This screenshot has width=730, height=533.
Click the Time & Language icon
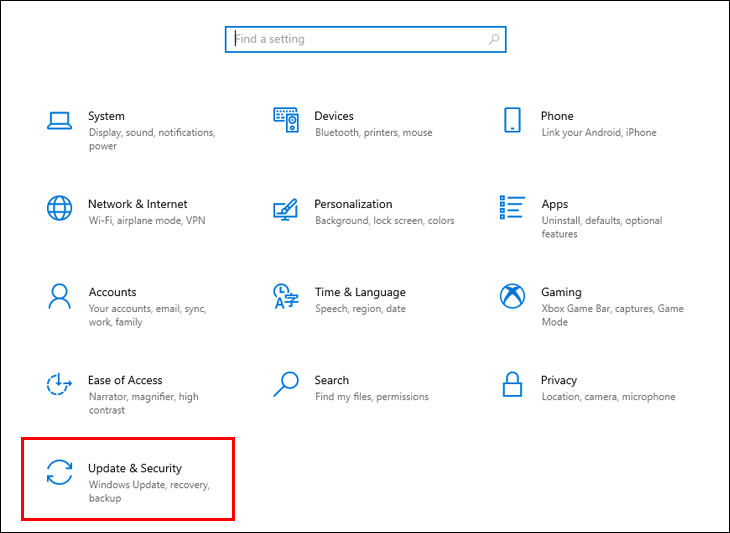(286, 296)
